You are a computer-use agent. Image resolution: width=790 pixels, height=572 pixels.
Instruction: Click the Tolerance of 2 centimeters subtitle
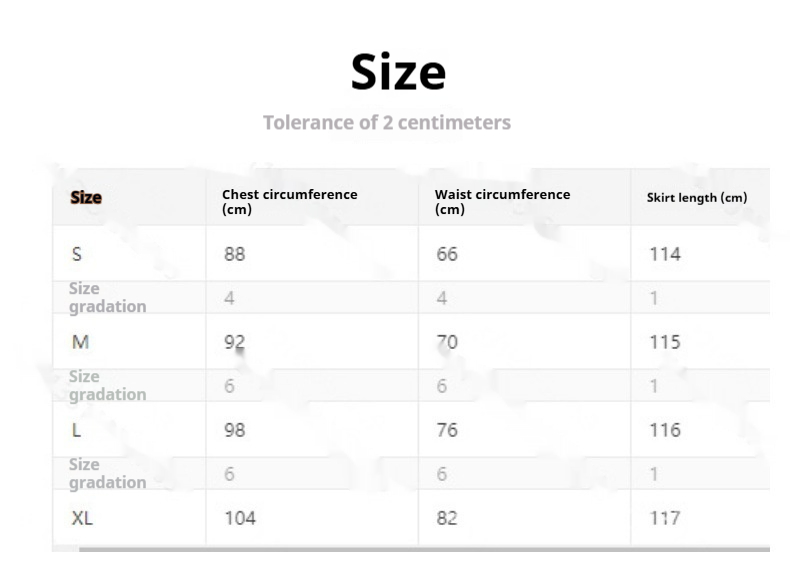(x=387, y=122)
